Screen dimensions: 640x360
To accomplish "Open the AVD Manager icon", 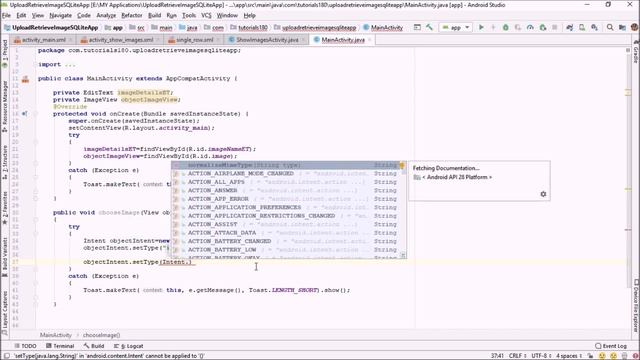I will 582,27.
